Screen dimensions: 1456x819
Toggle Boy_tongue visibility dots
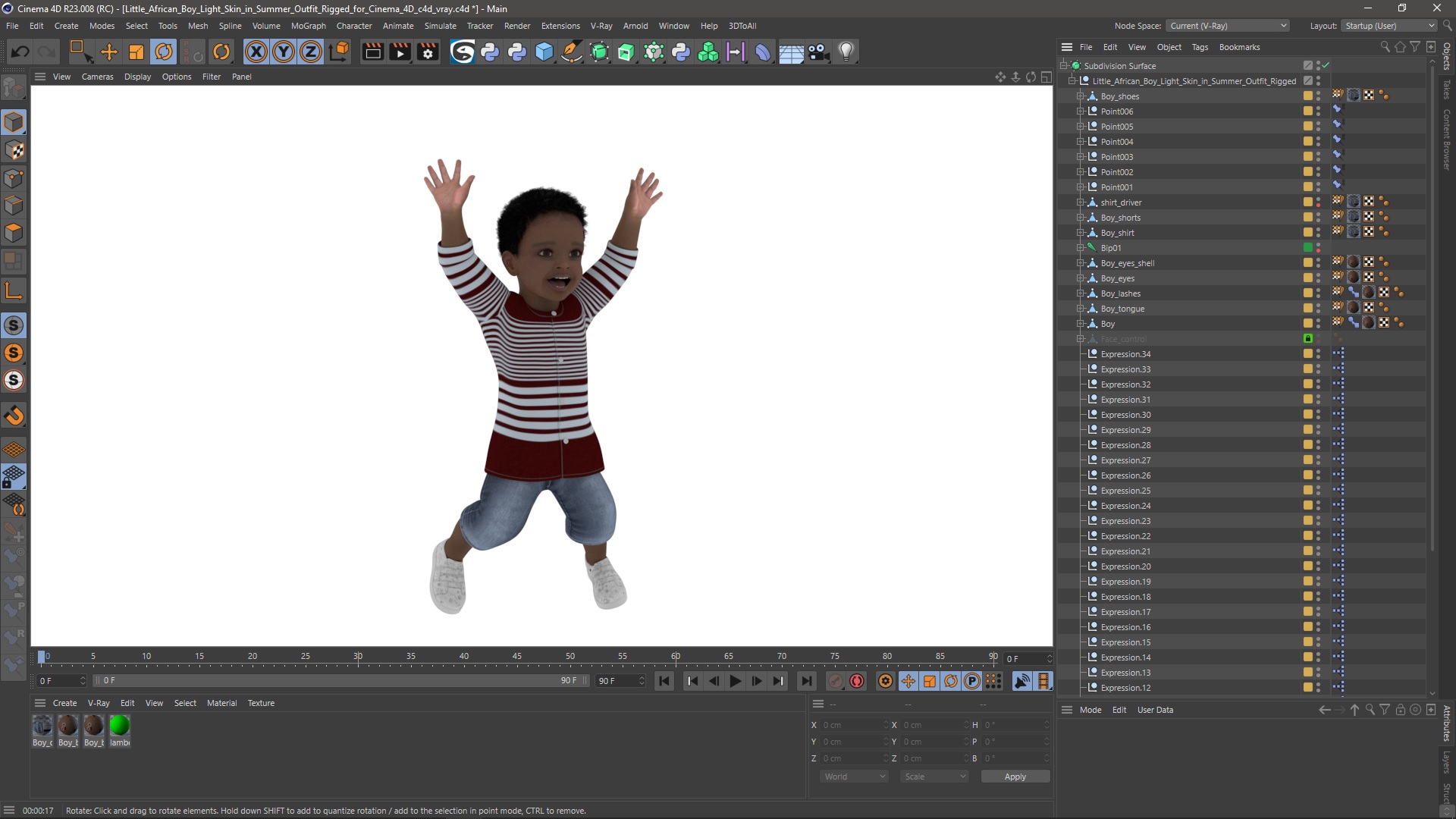(x=1318, y=309)
